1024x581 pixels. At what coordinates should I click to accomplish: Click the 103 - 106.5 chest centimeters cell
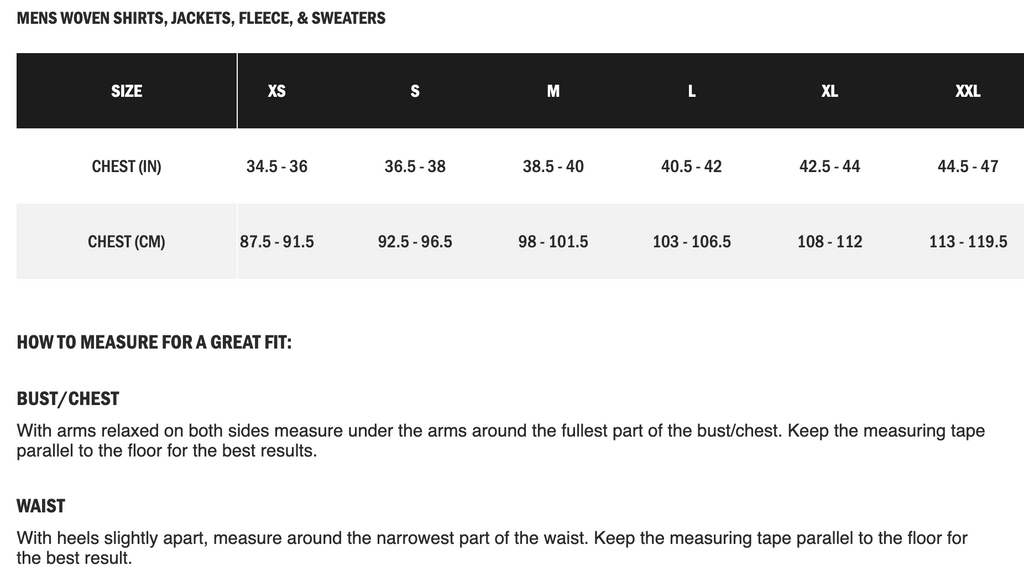[x=692, y=242]
